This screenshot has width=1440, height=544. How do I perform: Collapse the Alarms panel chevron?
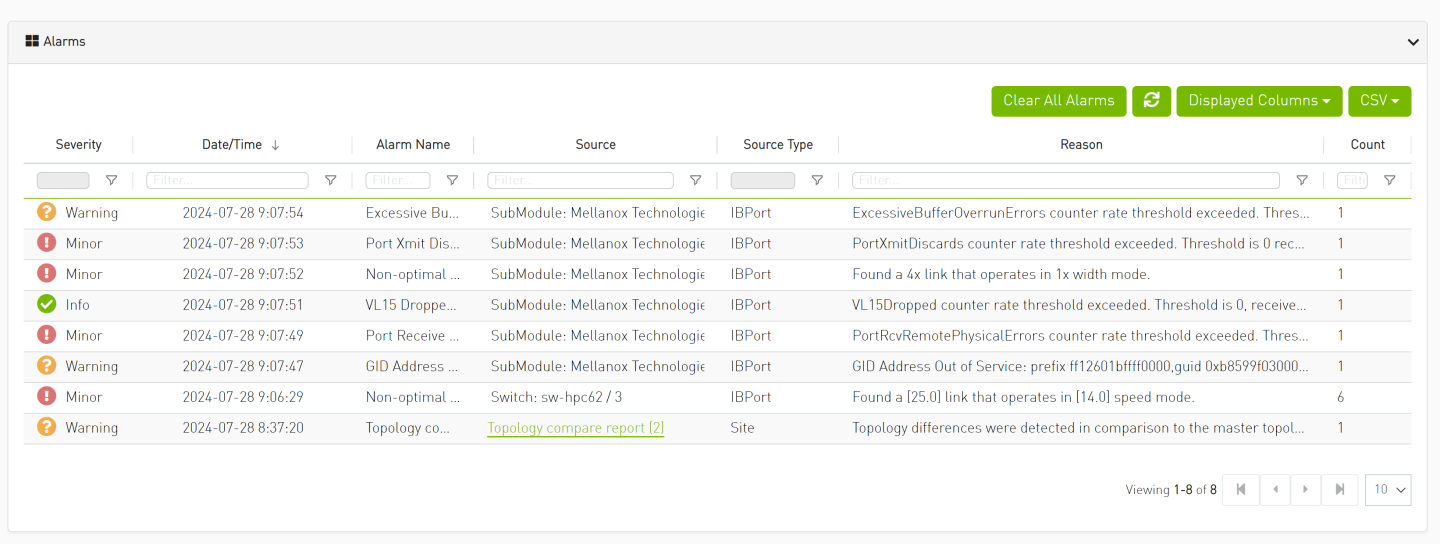point(1413,42)
